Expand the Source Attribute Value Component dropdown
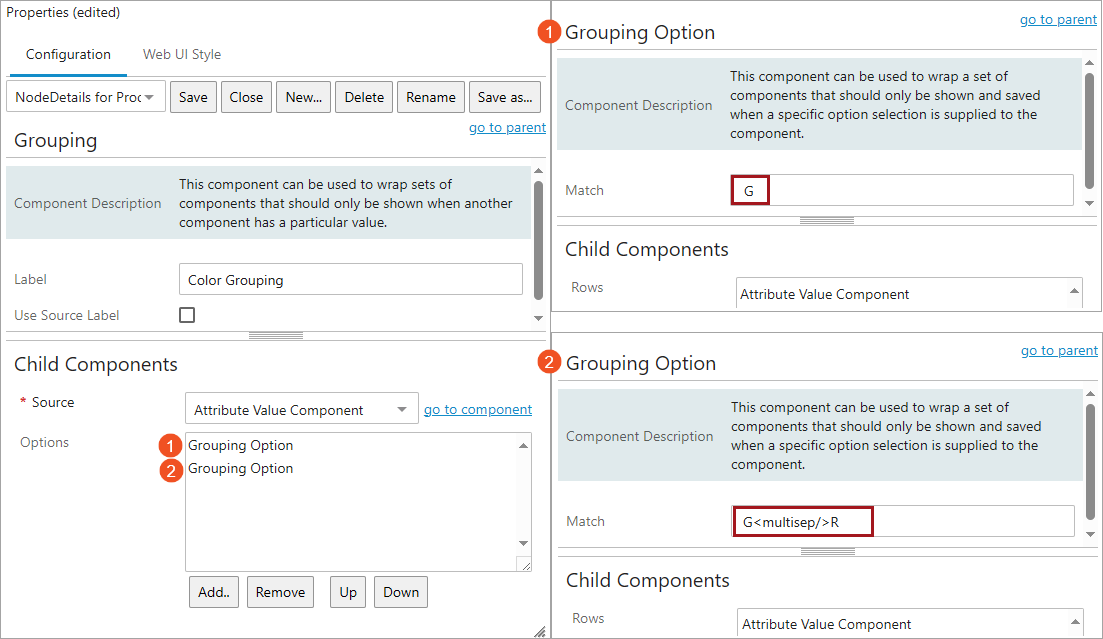Viewport: 1103px width, 639px height. tap(301, 410)
